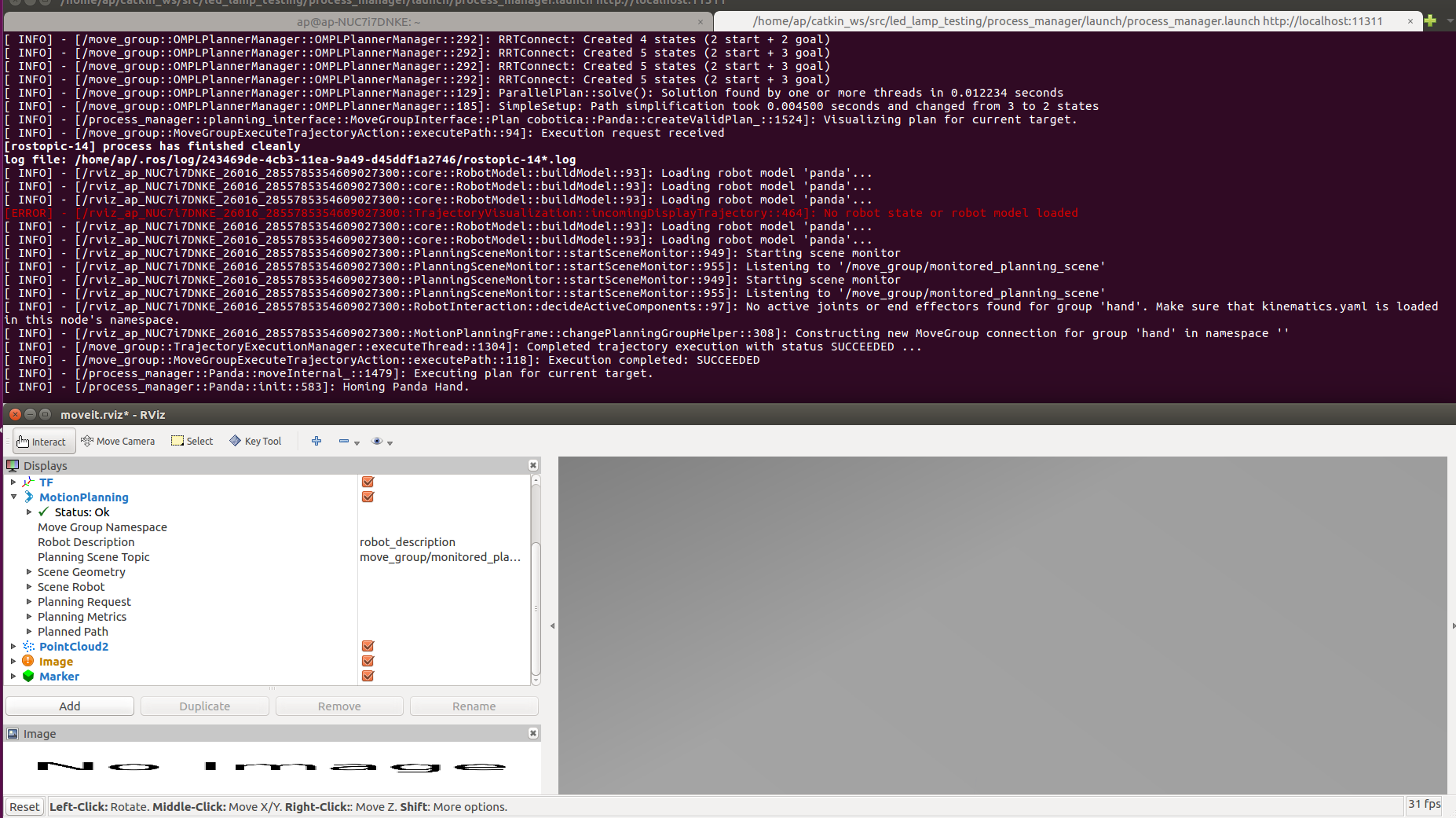Disable the MotionPlanning display checkbox
This screenshot has height=818, width=1456.
point(368,497)
